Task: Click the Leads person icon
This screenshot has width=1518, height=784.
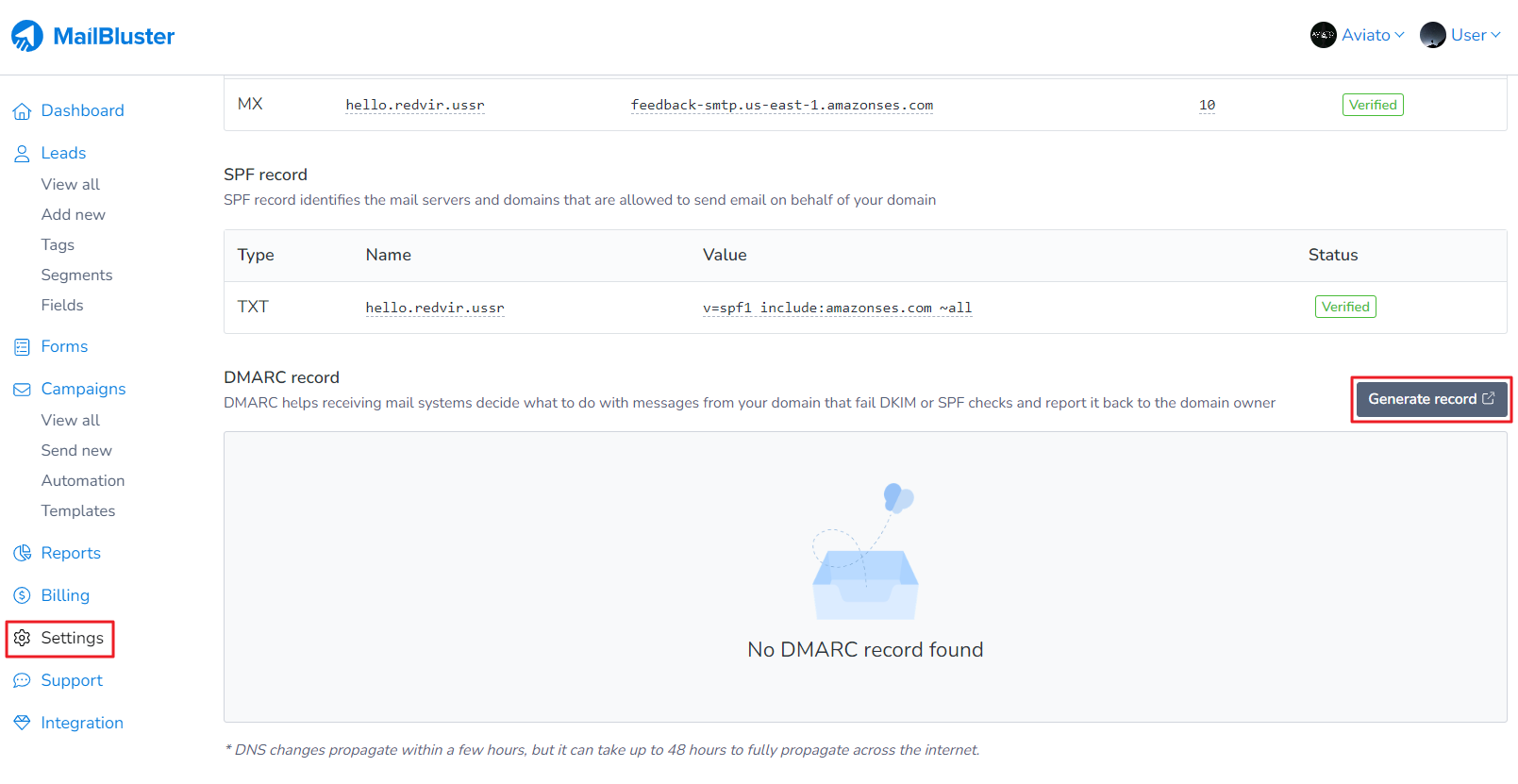Action: [x=22, y=154]
